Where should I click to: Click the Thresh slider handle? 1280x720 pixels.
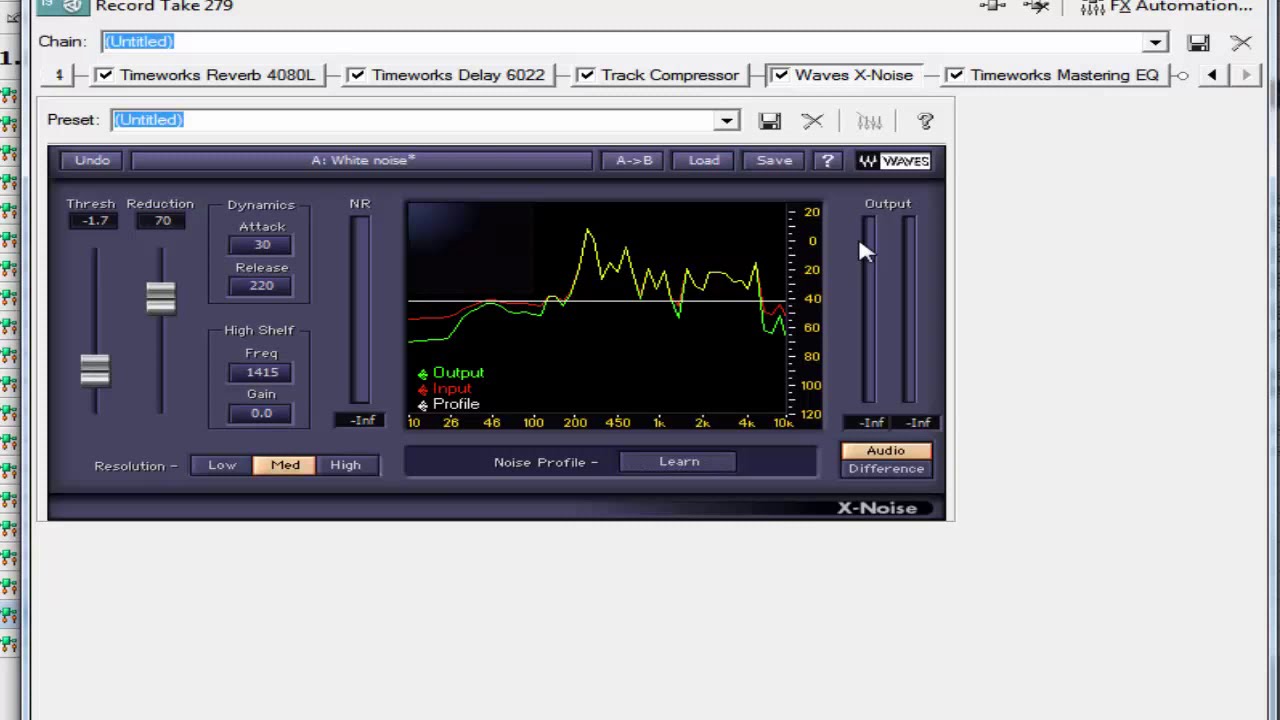[x=95, y=369]
